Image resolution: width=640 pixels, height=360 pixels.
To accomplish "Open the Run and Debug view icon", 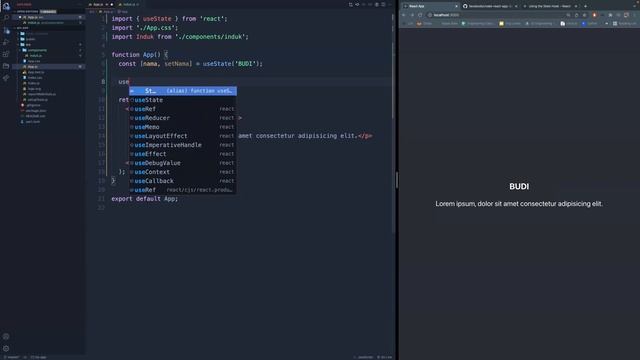I will pos(6,42).
